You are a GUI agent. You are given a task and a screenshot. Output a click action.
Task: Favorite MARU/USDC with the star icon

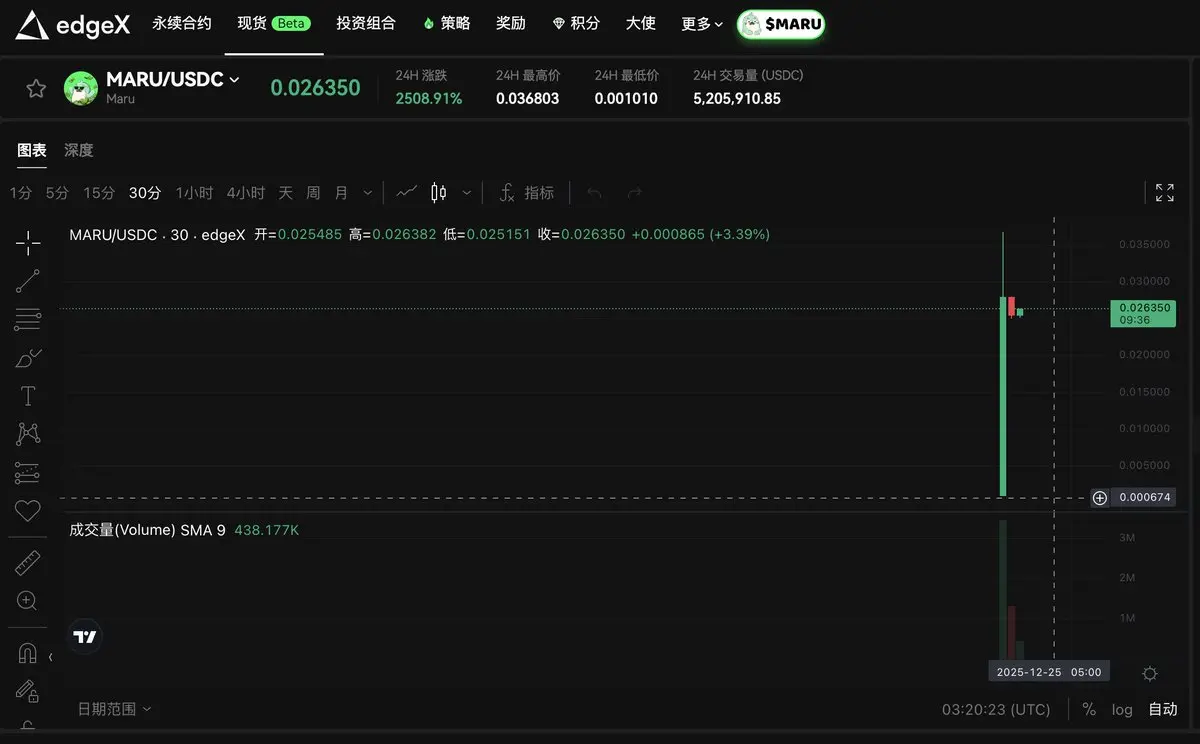coord(36,88)
